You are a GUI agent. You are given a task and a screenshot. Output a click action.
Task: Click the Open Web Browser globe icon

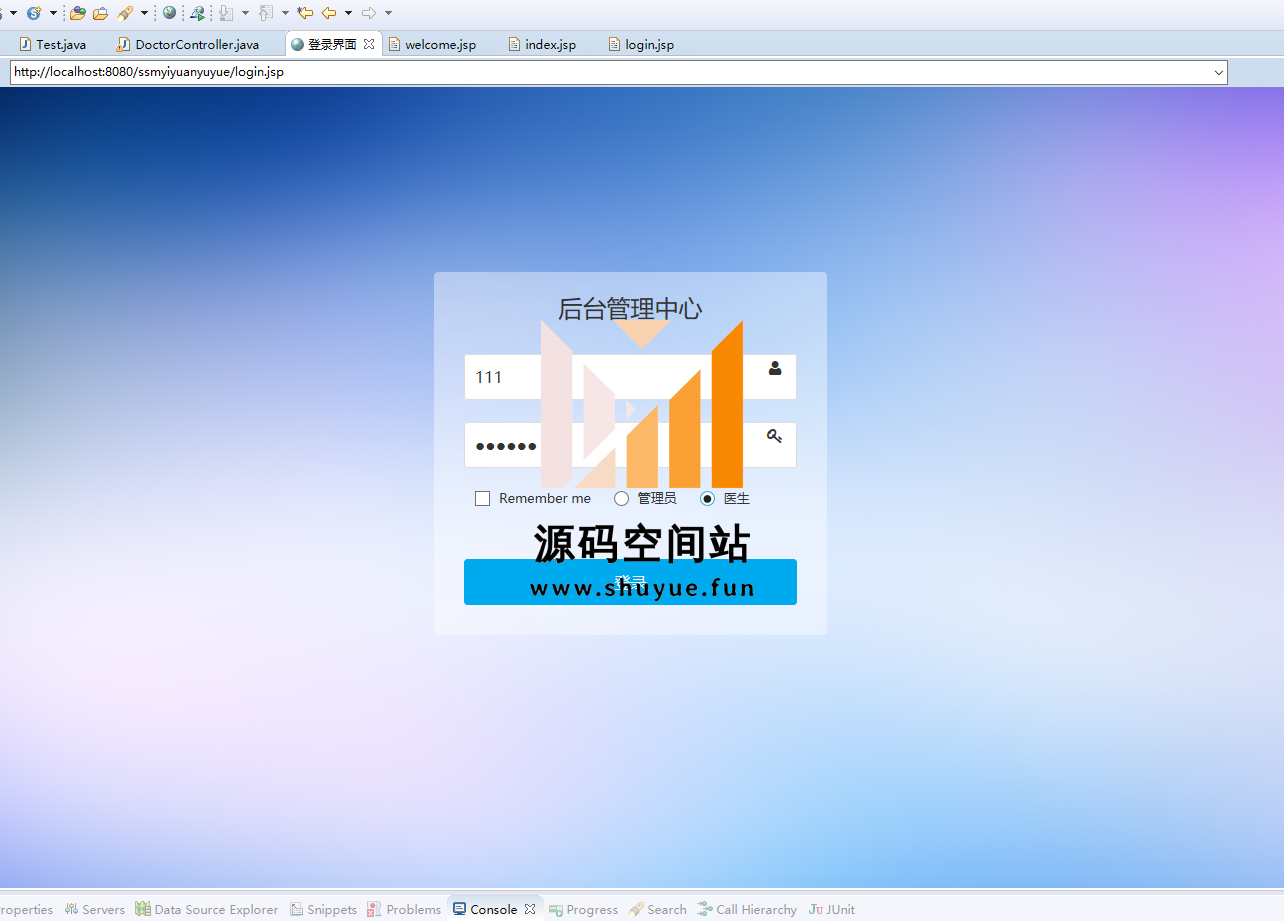click(169, 13)
